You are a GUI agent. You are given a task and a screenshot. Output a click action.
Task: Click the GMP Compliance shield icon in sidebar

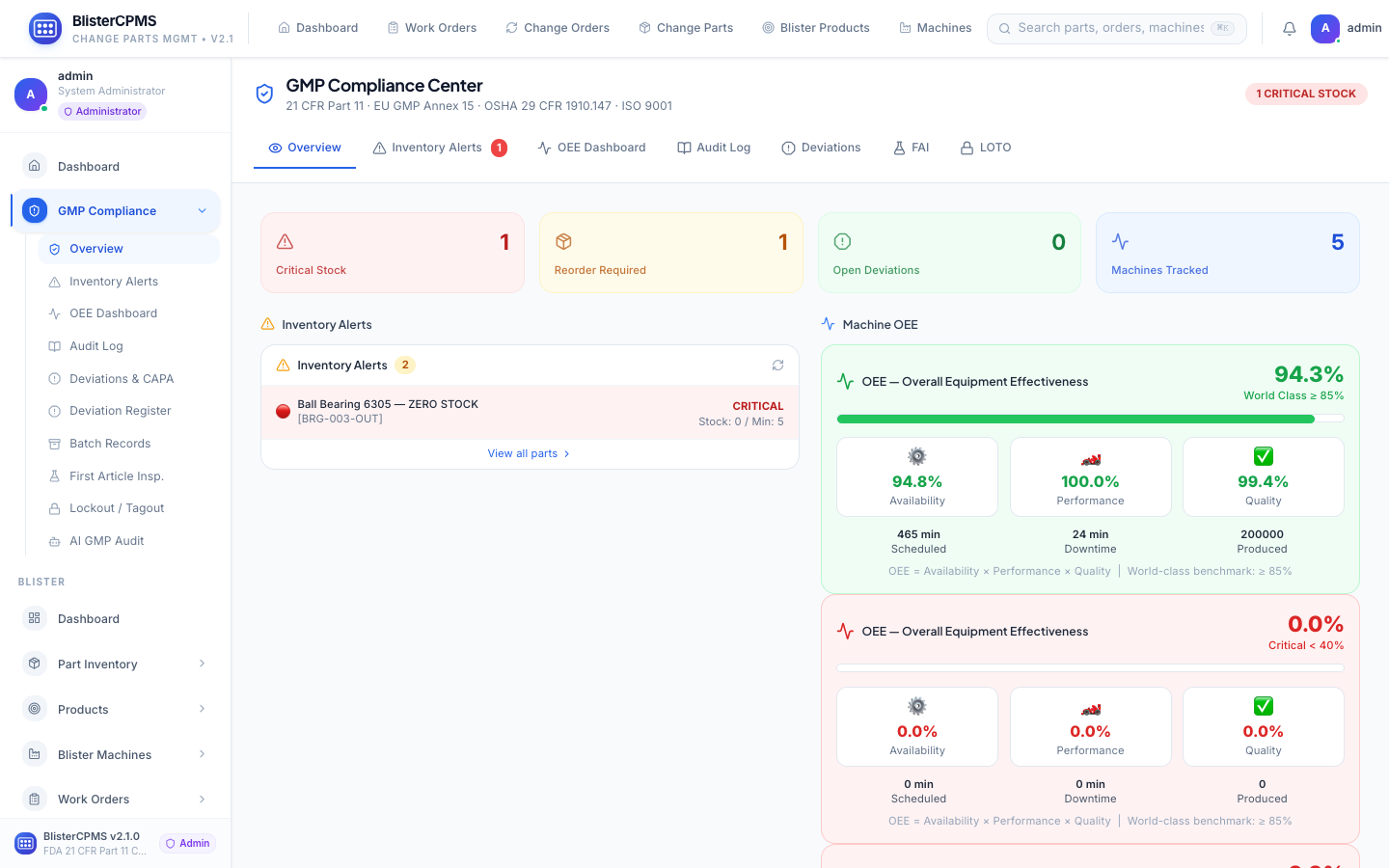(x=35, y=210)
